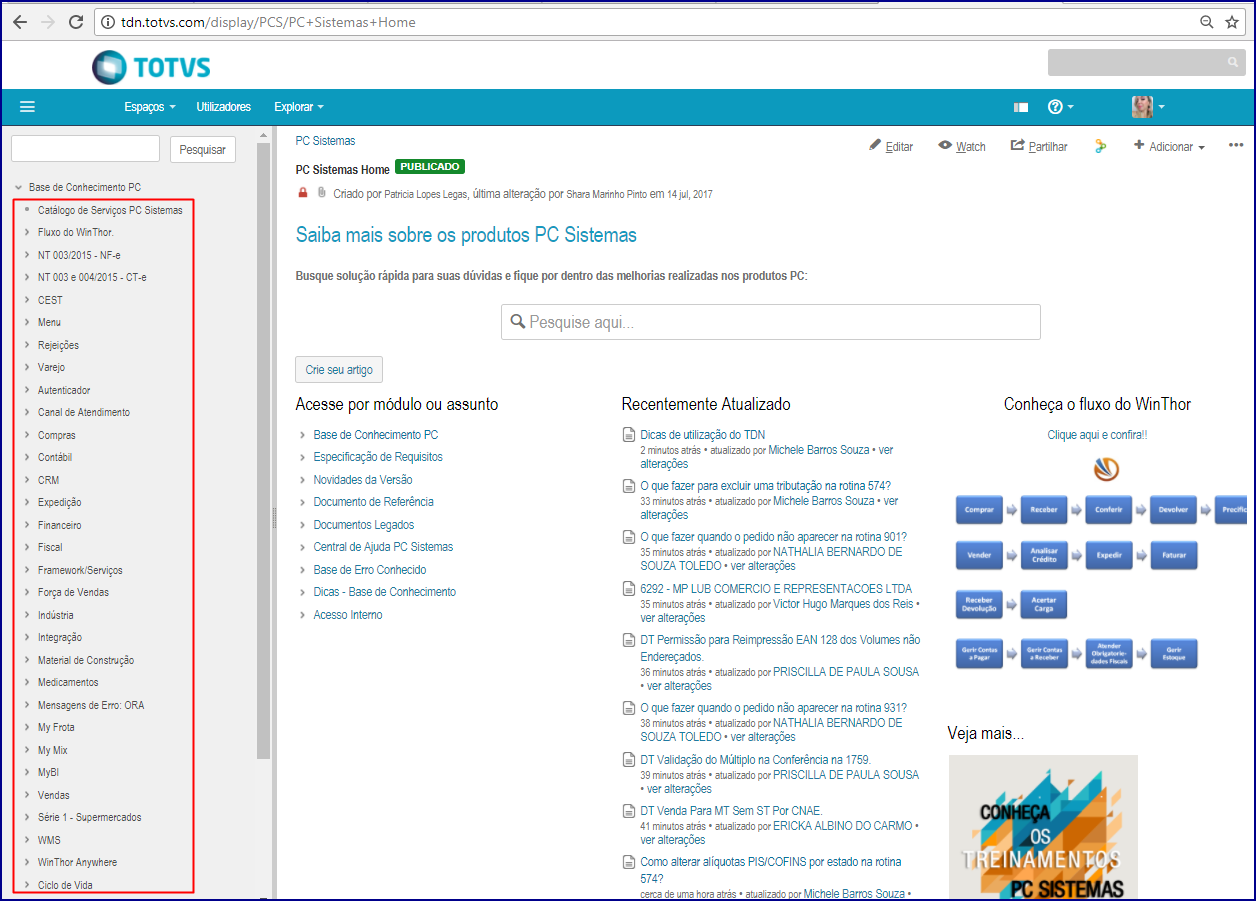Click the Watch eye icon
The width and height of the screenshot is (1256, 901).
pos(945,146)
